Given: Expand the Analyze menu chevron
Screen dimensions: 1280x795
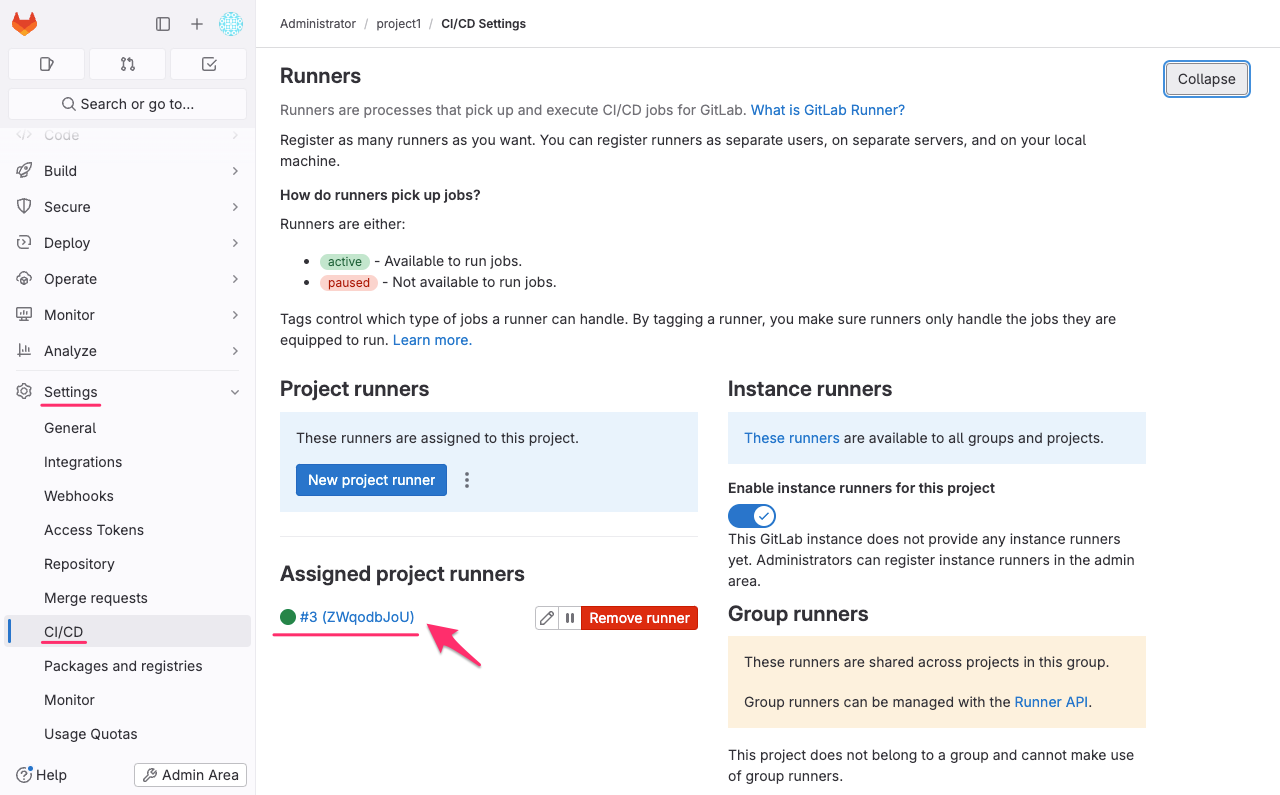Looking at the screenshot, I should click(235, 351).
